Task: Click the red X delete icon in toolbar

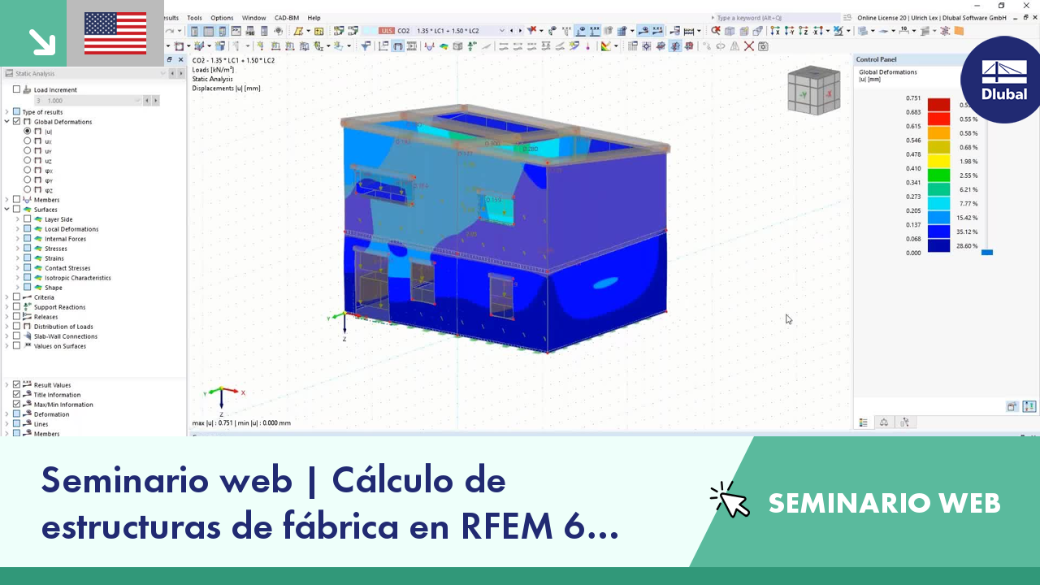Action: (x=749, y=46)
